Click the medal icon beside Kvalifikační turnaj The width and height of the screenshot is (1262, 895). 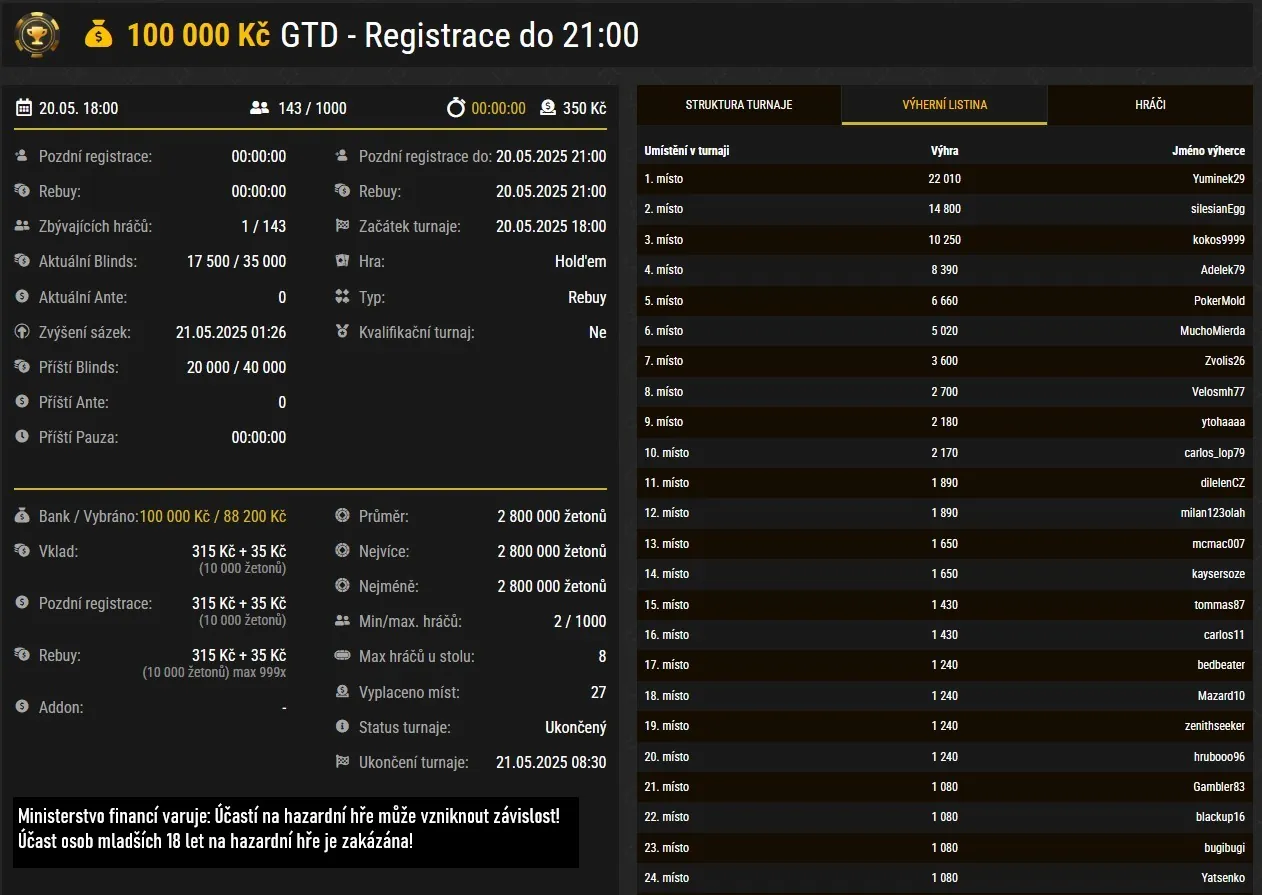pos(342,332)
